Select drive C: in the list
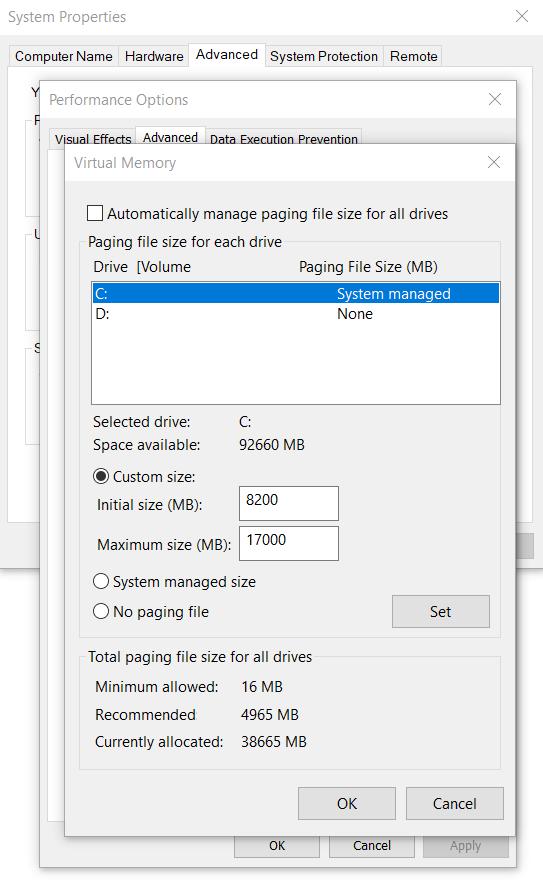543x880 pixels. pos(296,294)
